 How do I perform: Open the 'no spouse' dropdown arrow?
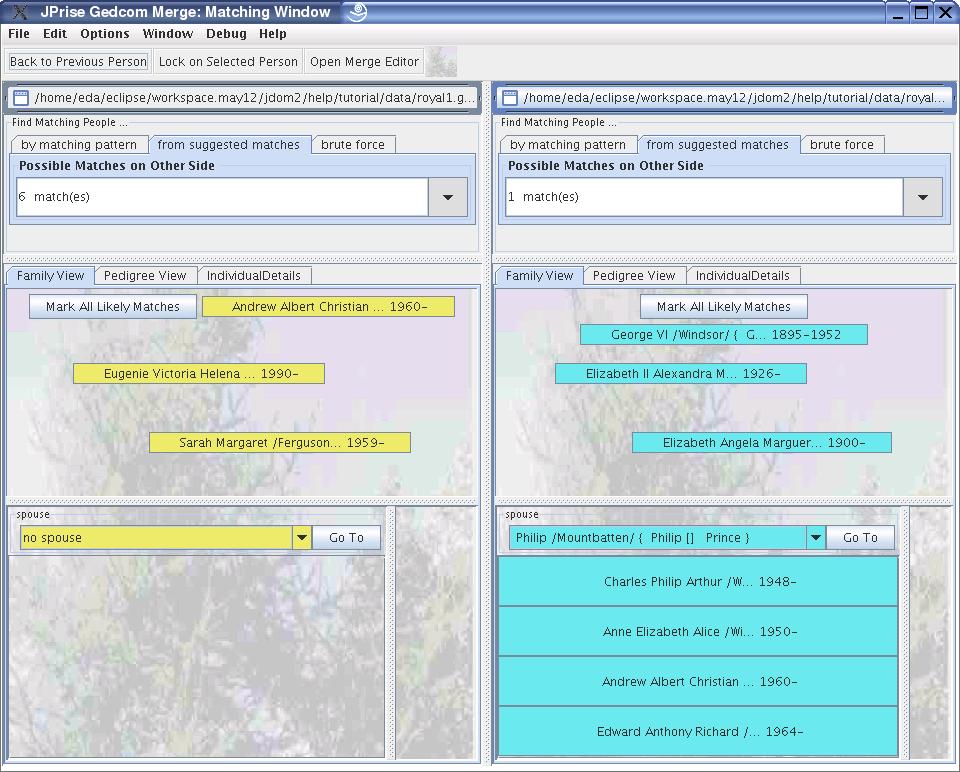301,538
